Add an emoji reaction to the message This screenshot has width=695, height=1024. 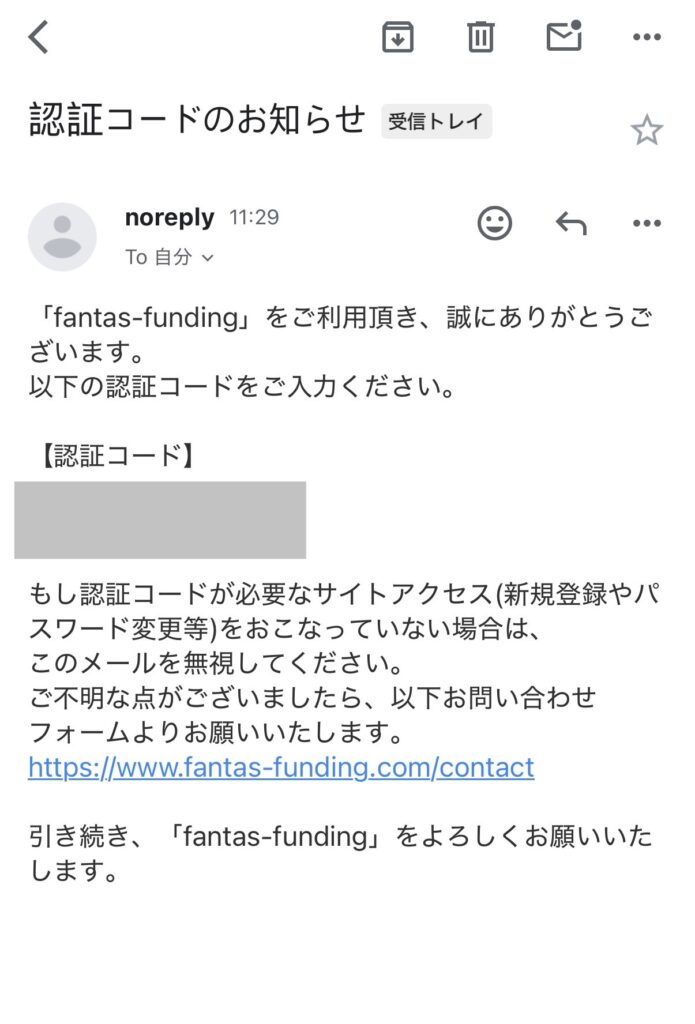coord(494,223)
